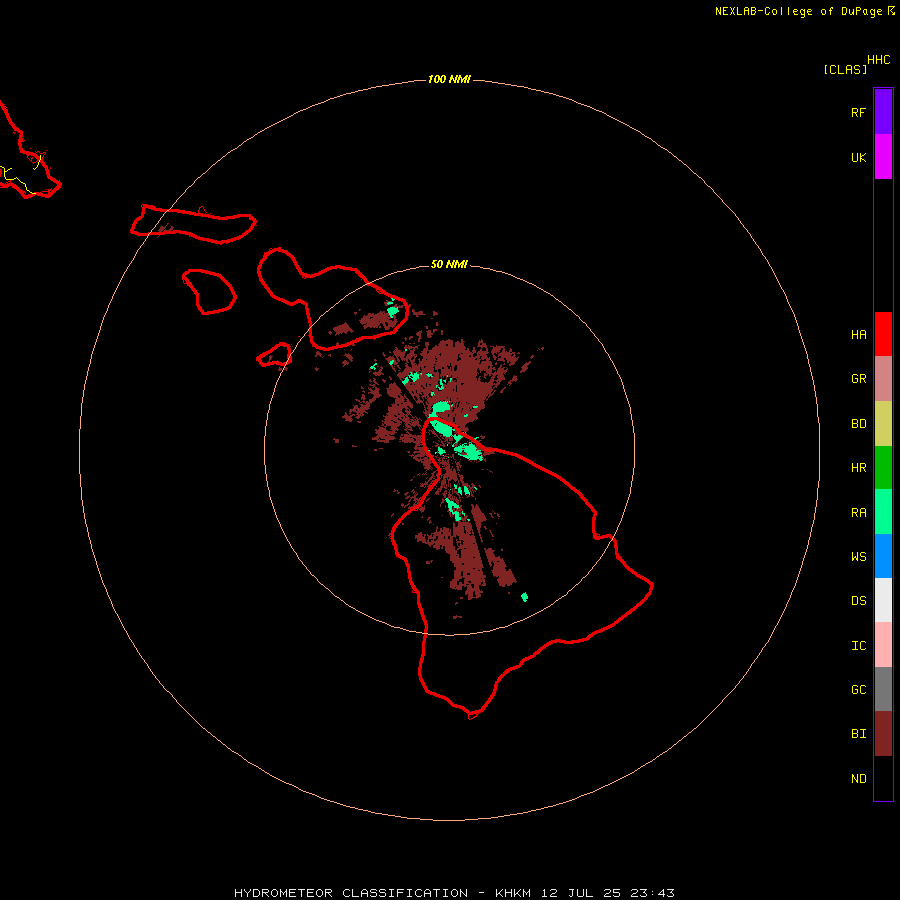The height and width of the screenshot is (900, 900).
Task: Click the RF purple legend swatch
Action: click(883, 112)
